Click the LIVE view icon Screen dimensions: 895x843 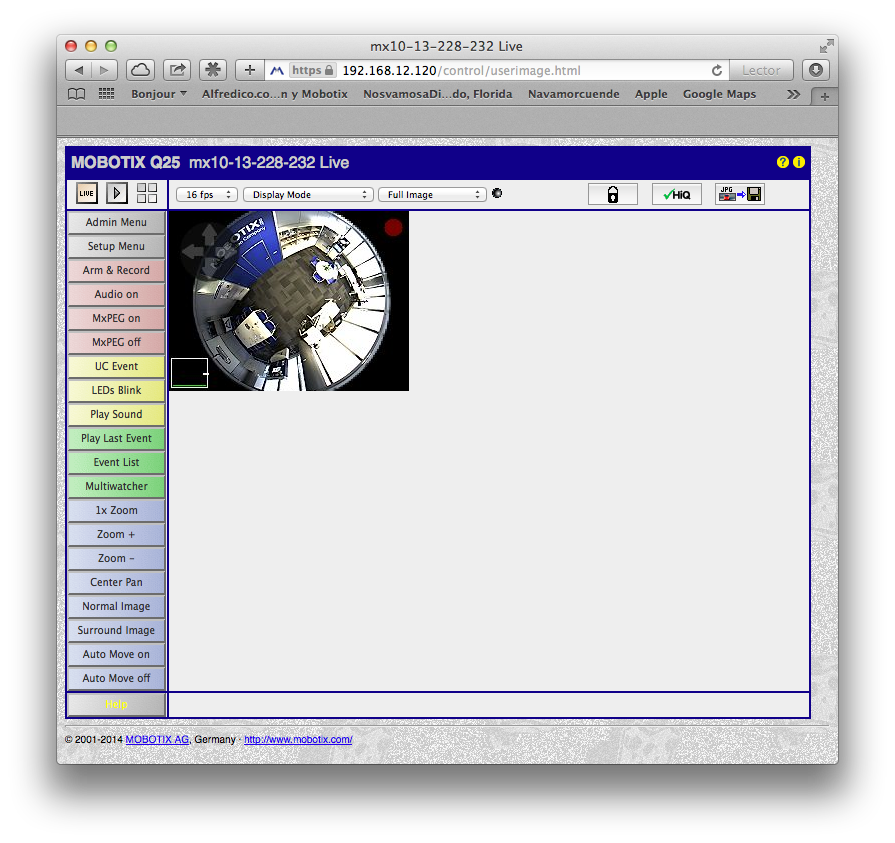click(x=87, y=194)
